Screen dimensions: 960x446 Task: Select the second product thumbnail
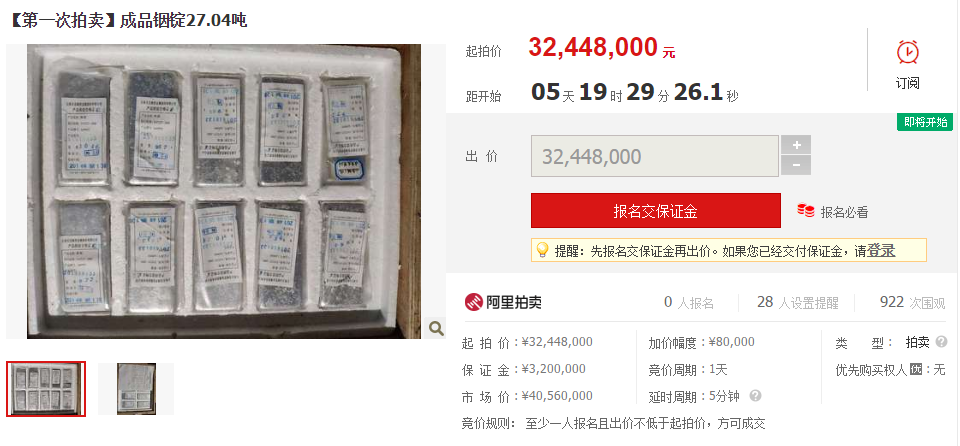pos(136,389)
